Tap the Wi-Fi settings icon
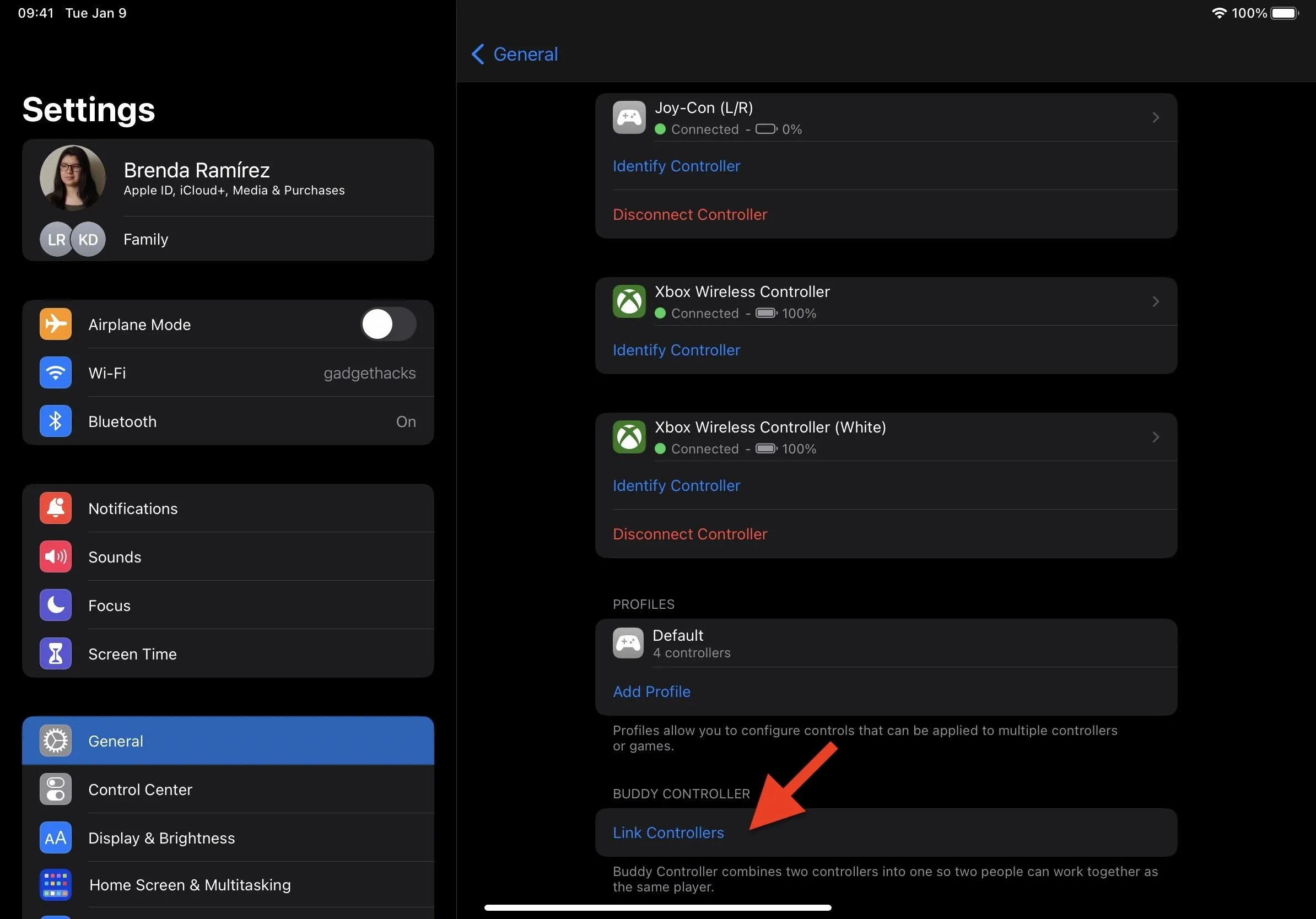The width and height of the screenshot is (1316, 919). tap(56, 373)
